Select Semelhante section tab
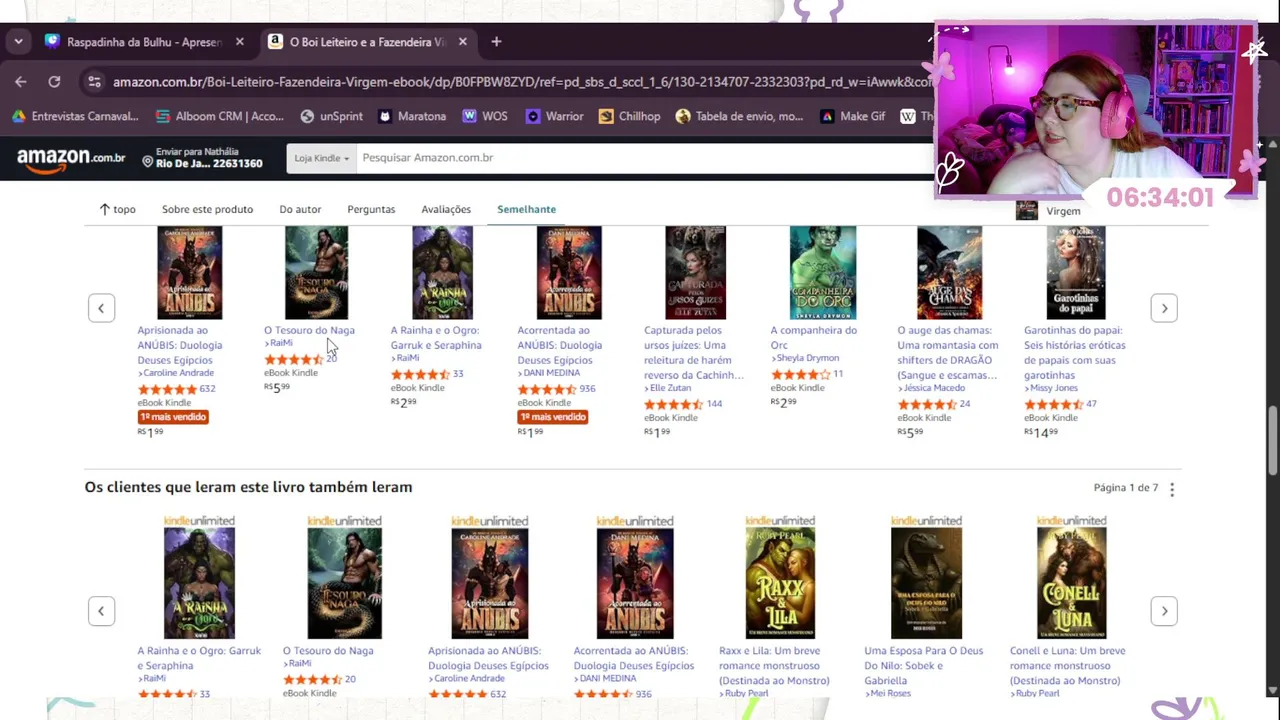This screenshot has width=1280, height=720. pos(526,209)
